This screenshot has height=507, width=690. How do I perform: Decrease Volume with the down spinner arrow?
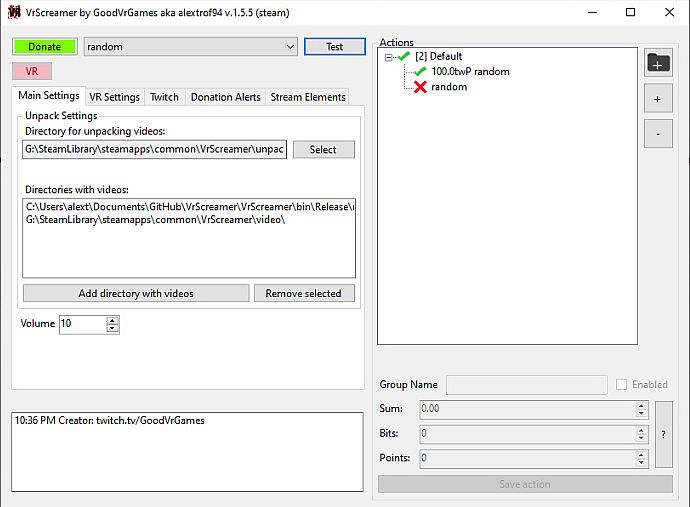coord(112,328)
